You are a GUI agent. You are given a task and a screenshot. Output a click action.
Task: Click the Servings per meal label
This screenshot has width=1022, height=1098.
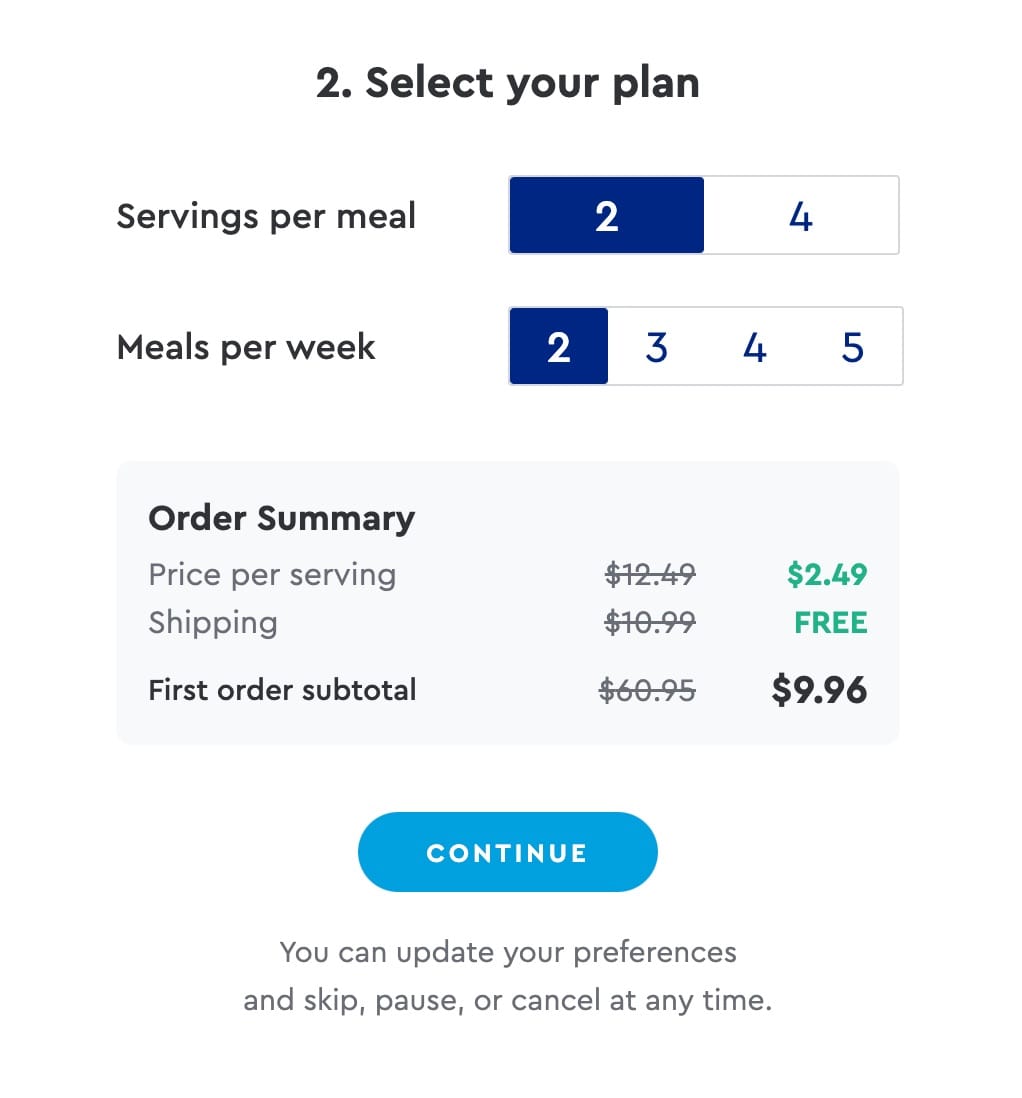[x=266, y=215]
